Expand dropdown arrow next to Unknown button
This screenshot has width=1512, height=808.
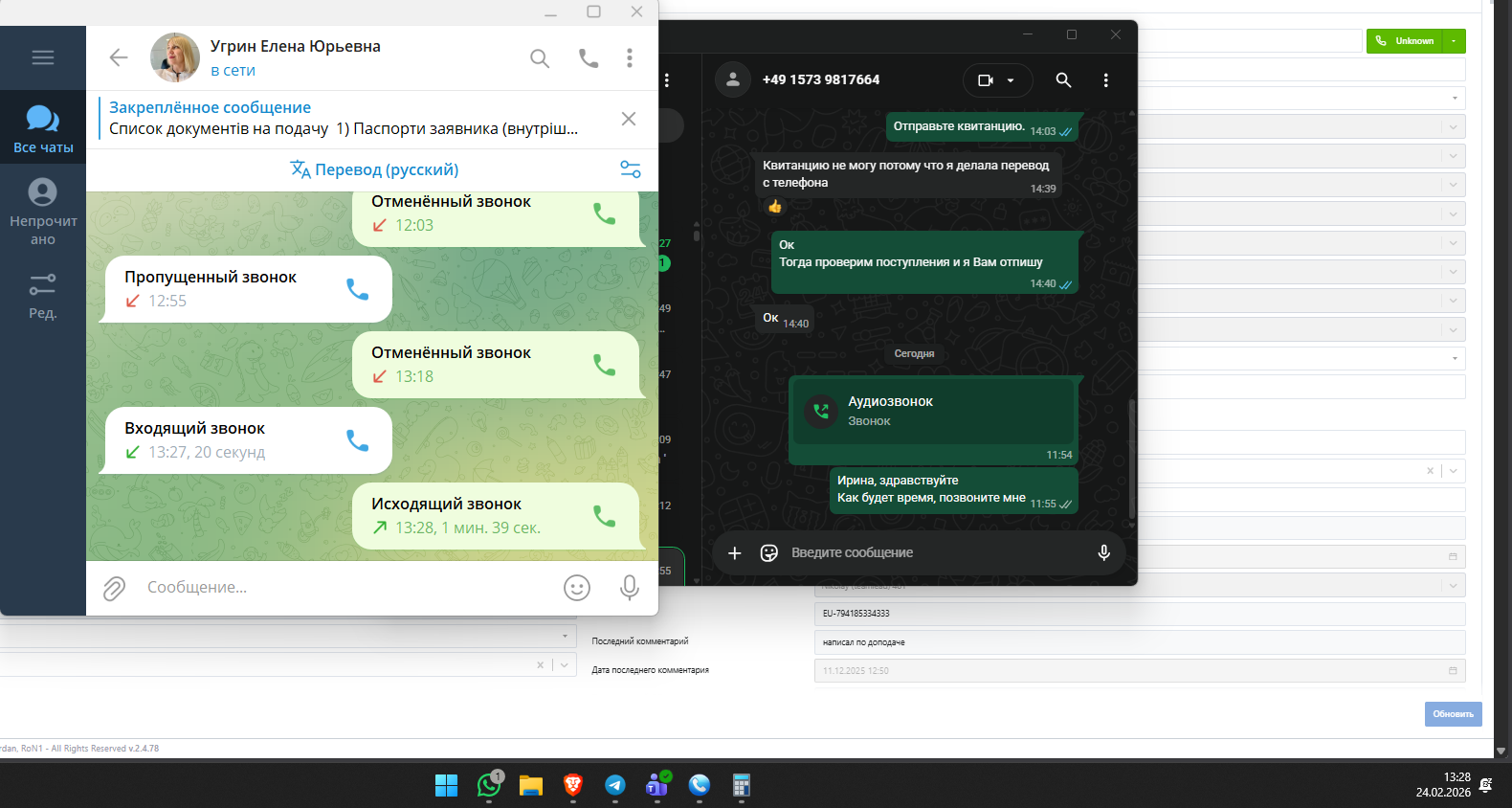click(x=1455, y=41)
